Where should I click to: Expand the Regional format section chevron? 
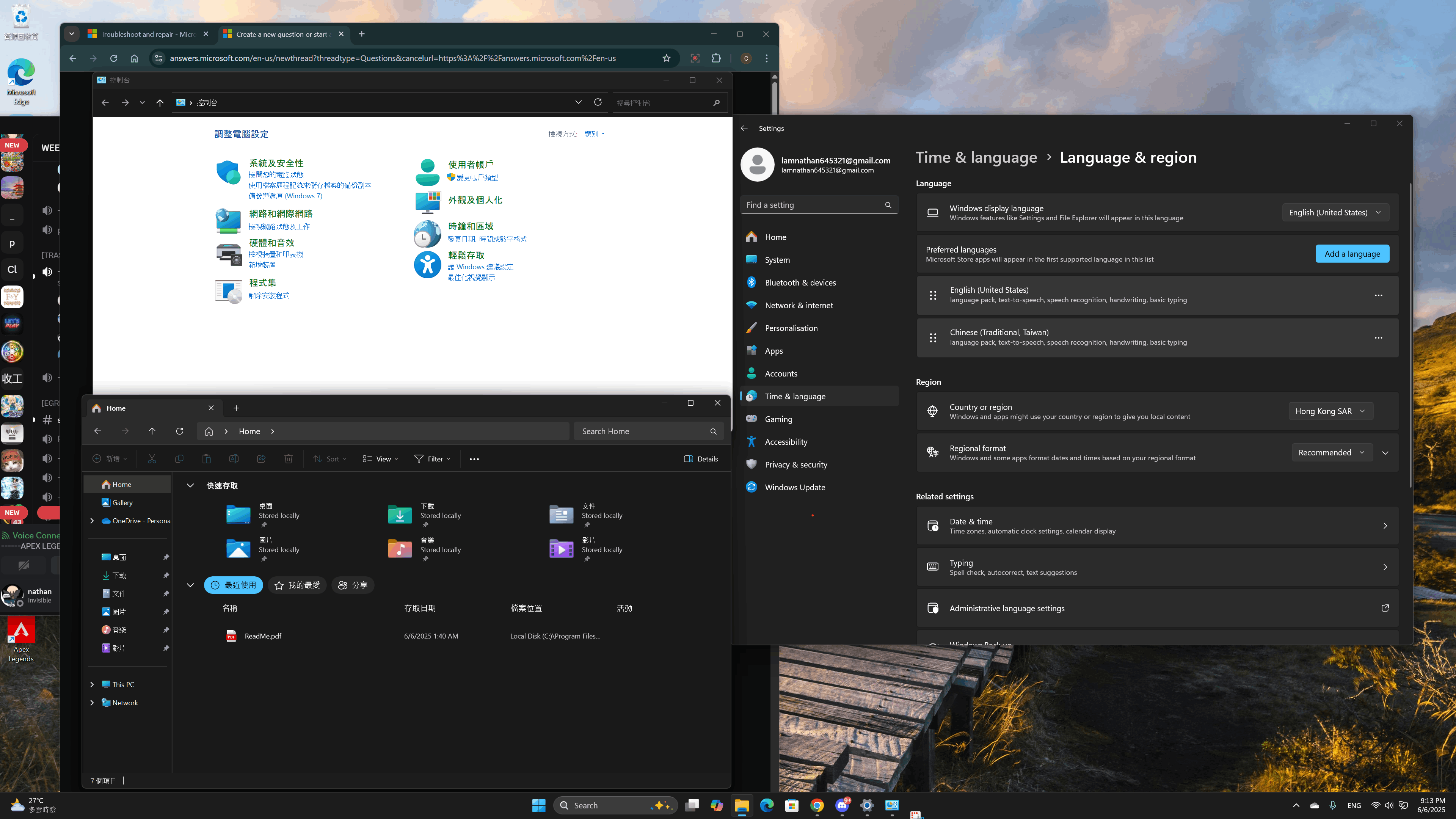tap(1385, 453)
